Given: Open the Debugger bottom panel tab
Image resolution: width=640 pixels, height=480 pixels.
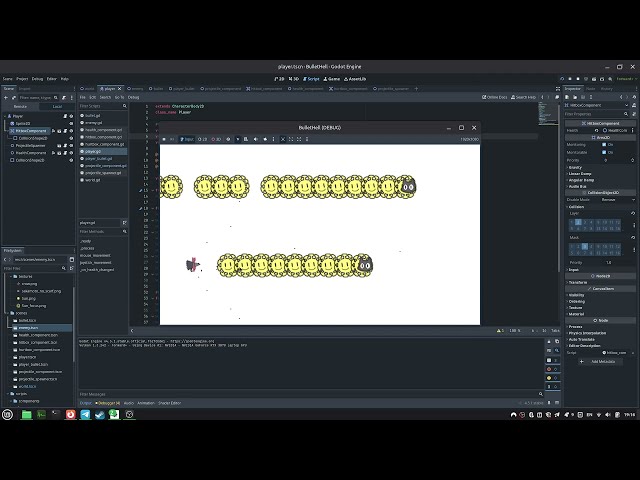Looking at the screenshot, I should point(108,403).
